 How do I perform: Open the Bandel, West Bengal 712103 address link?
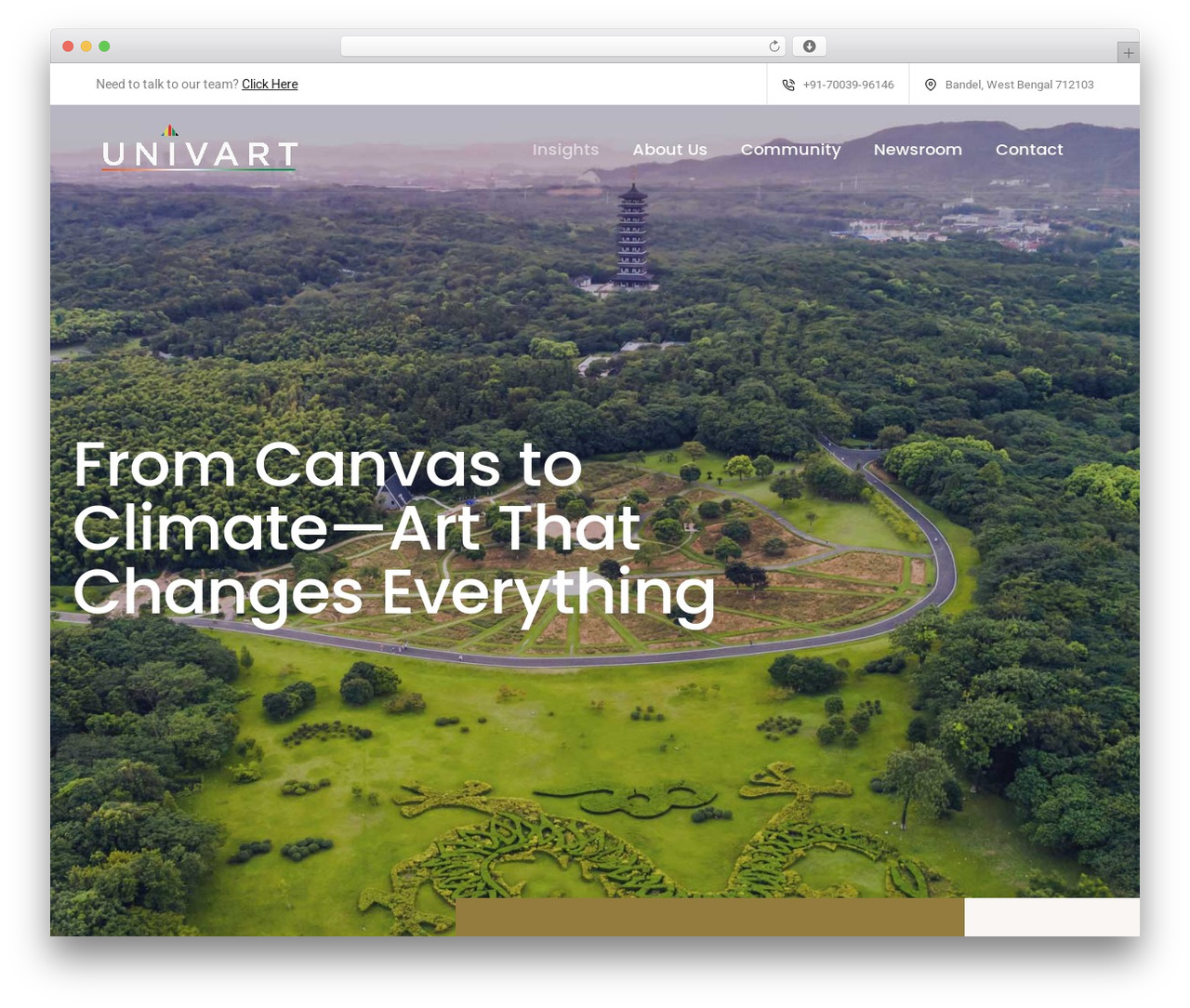pyautogui.click(x=1019, y=85)
